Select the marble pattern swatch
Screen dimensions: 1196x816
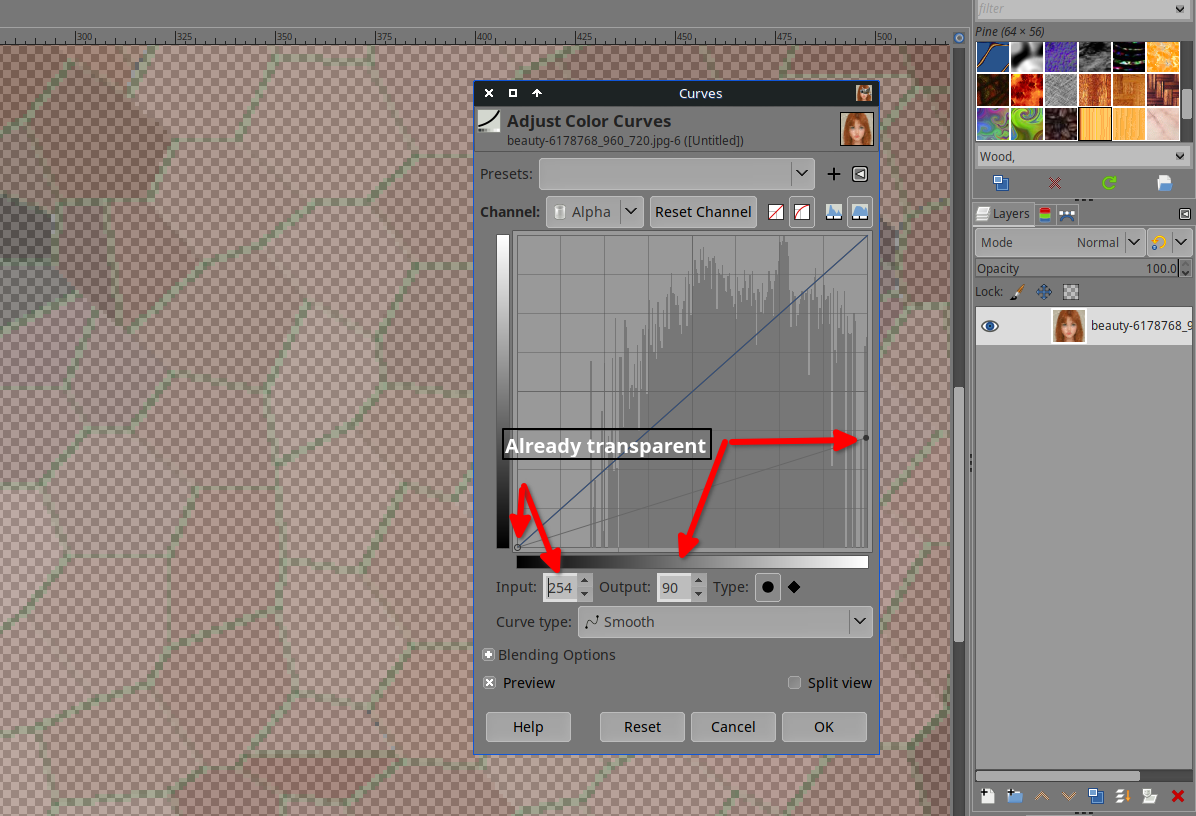click(1162, 124)
